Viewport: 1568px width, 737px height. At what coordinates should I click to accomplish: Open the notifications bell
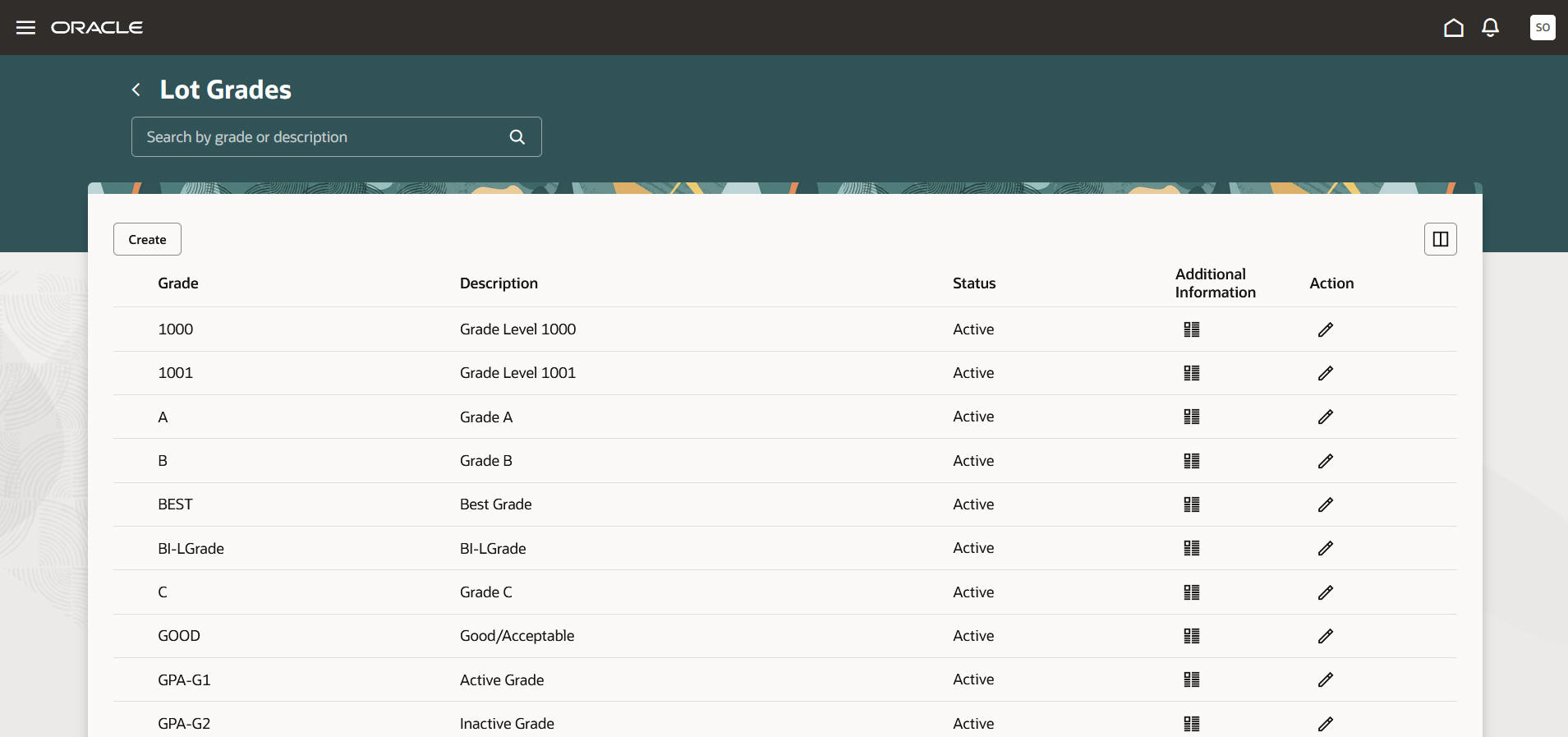[1490, 28]
